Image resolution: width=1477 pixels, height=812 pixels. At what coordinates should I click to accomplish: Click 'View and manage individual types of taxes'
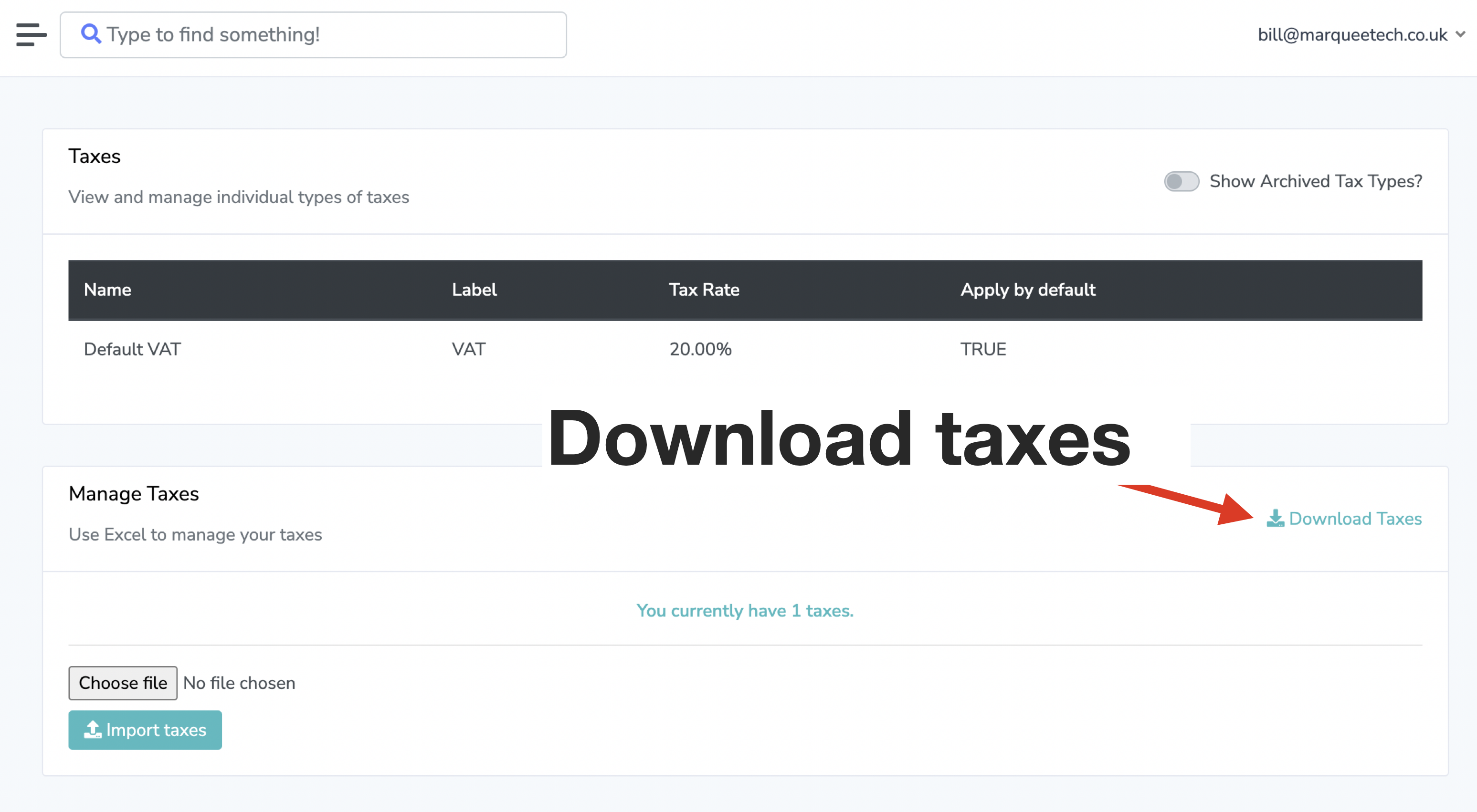point(239,197)
